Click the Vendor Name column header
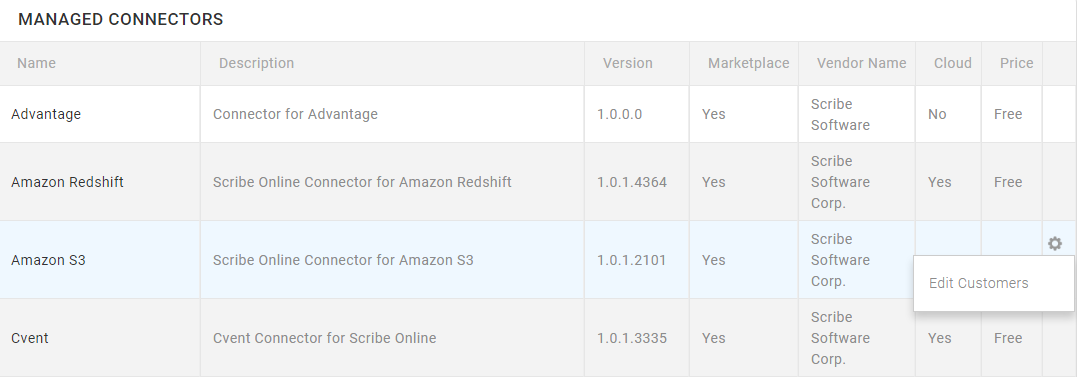 click(x=861, y=63)
